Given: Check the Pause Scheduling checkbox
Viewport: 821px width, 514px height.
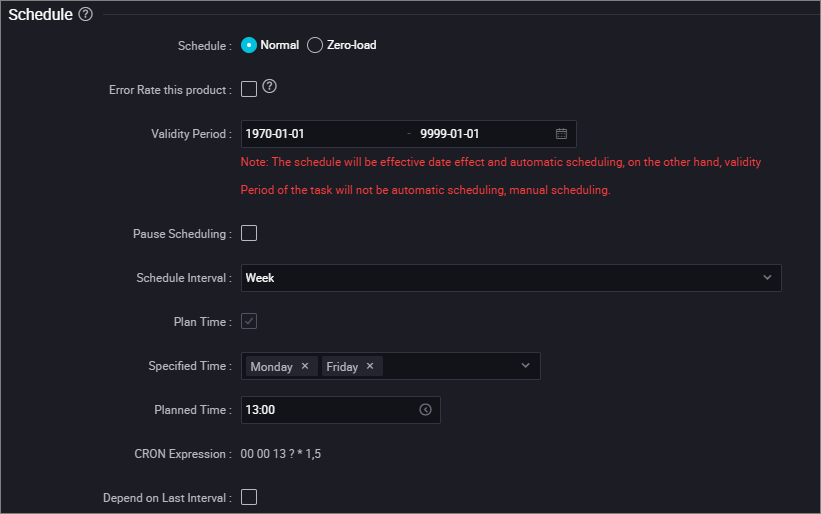Looking at the screenshot, I should 249,233.
